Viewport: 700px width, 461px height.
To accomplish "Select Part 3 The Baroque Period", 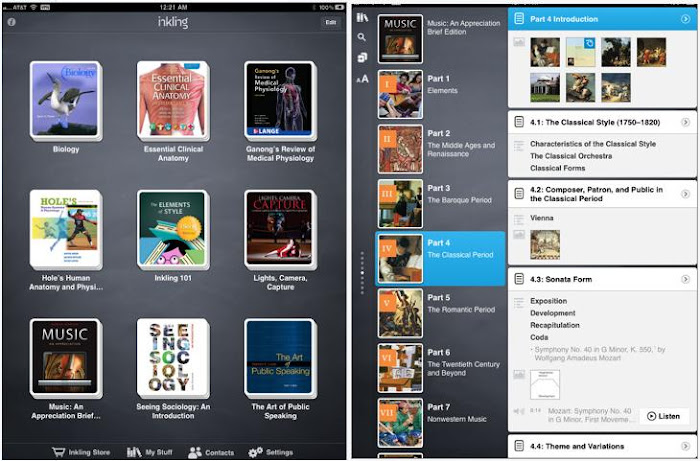I will pyautogui.click(x=441, y=204).
